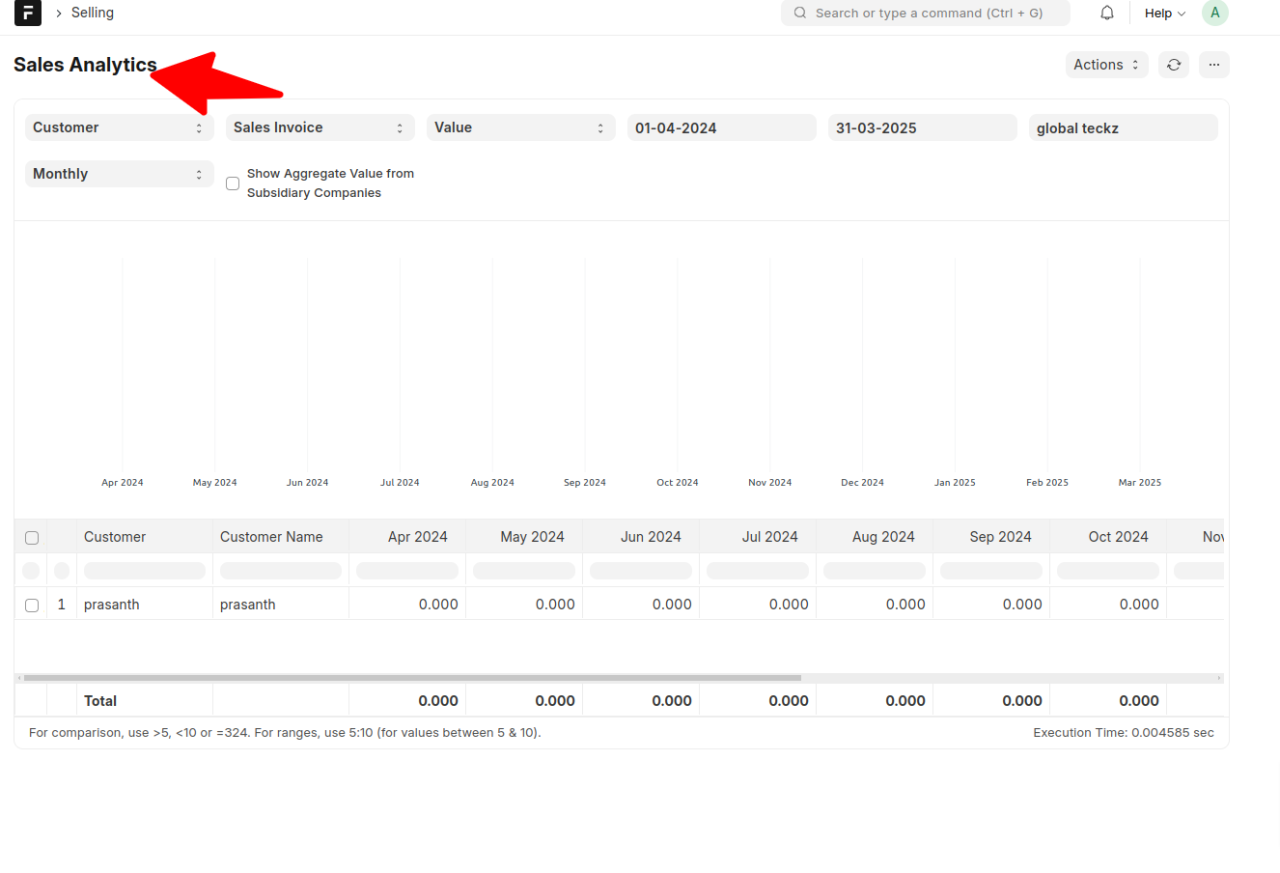Open the three-dots more options menu
This screenshot has width=1280, height=873.
(1214, 65)
